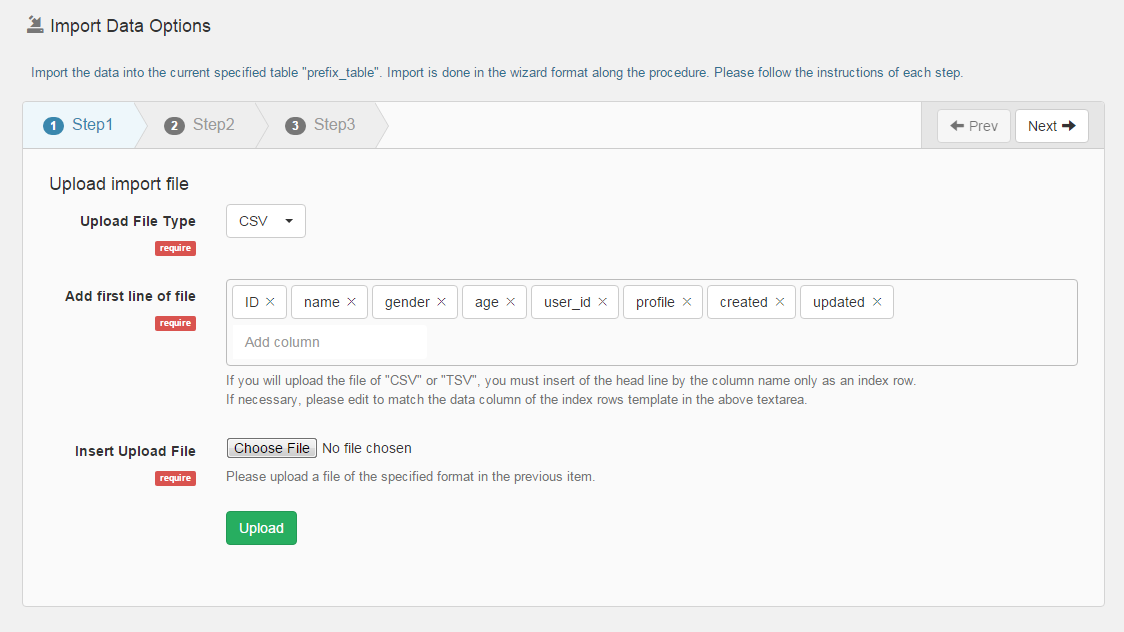Screen dimensions: 1124x632
Task: Click the Upload button
Action: [x=261, y=527]
